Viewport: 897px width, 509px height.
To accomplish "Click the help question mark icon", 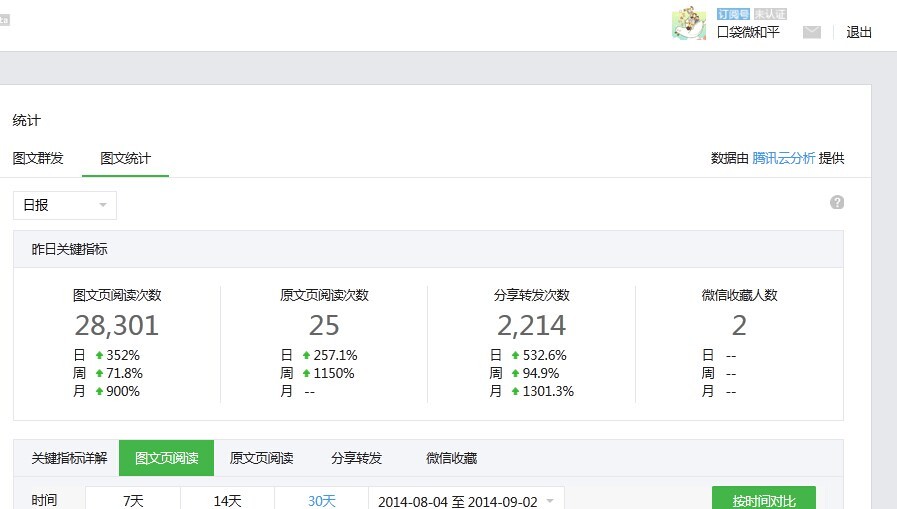I will coord(837,202).
